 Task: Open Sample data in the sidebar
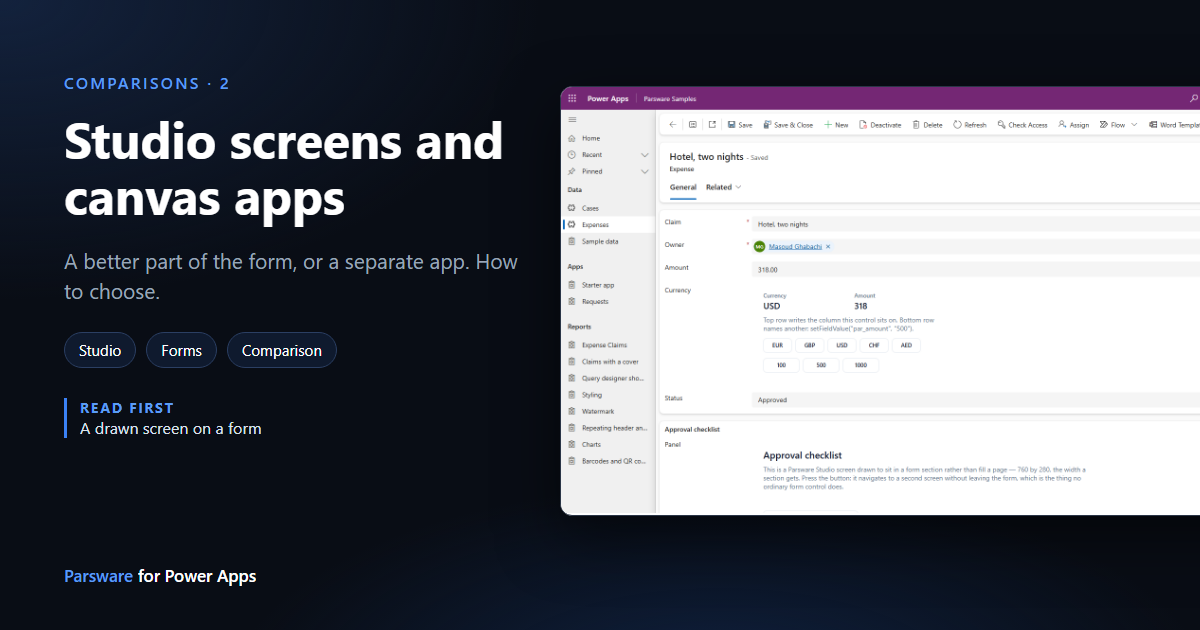pos(607,241)
